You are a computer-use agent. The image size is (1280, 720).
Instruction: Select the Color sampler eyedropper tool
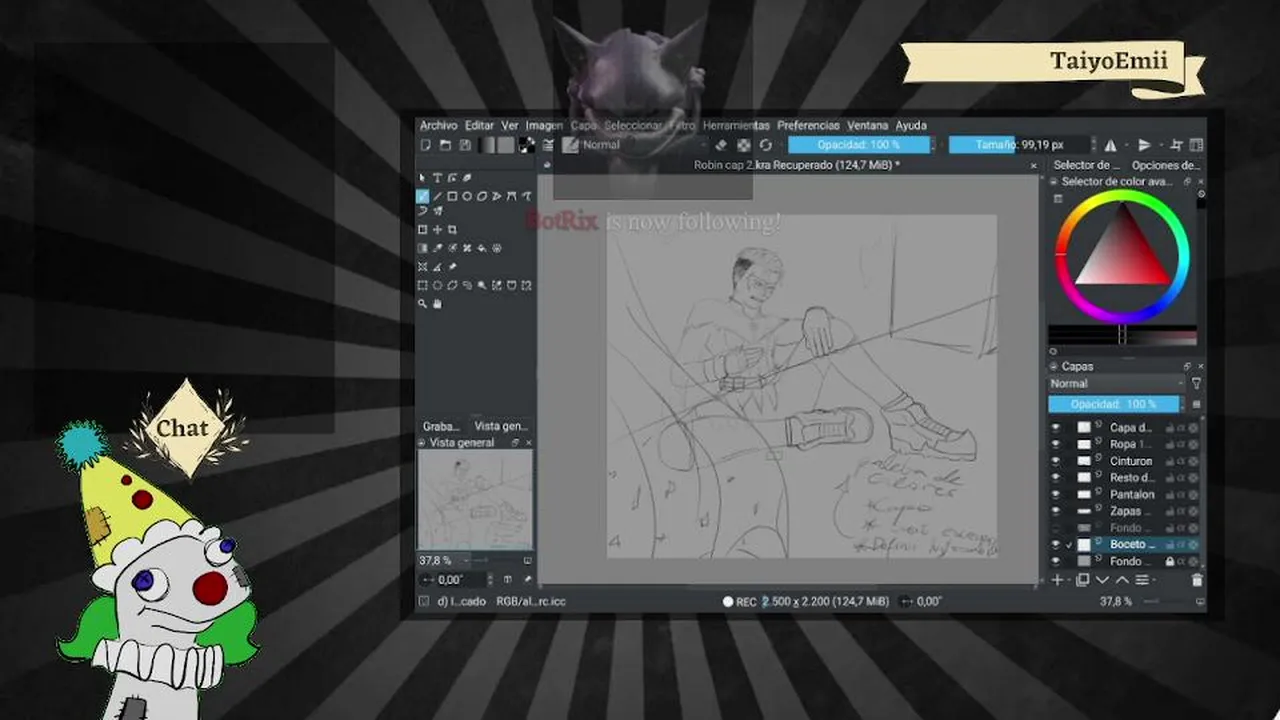(x=437, y=248)
